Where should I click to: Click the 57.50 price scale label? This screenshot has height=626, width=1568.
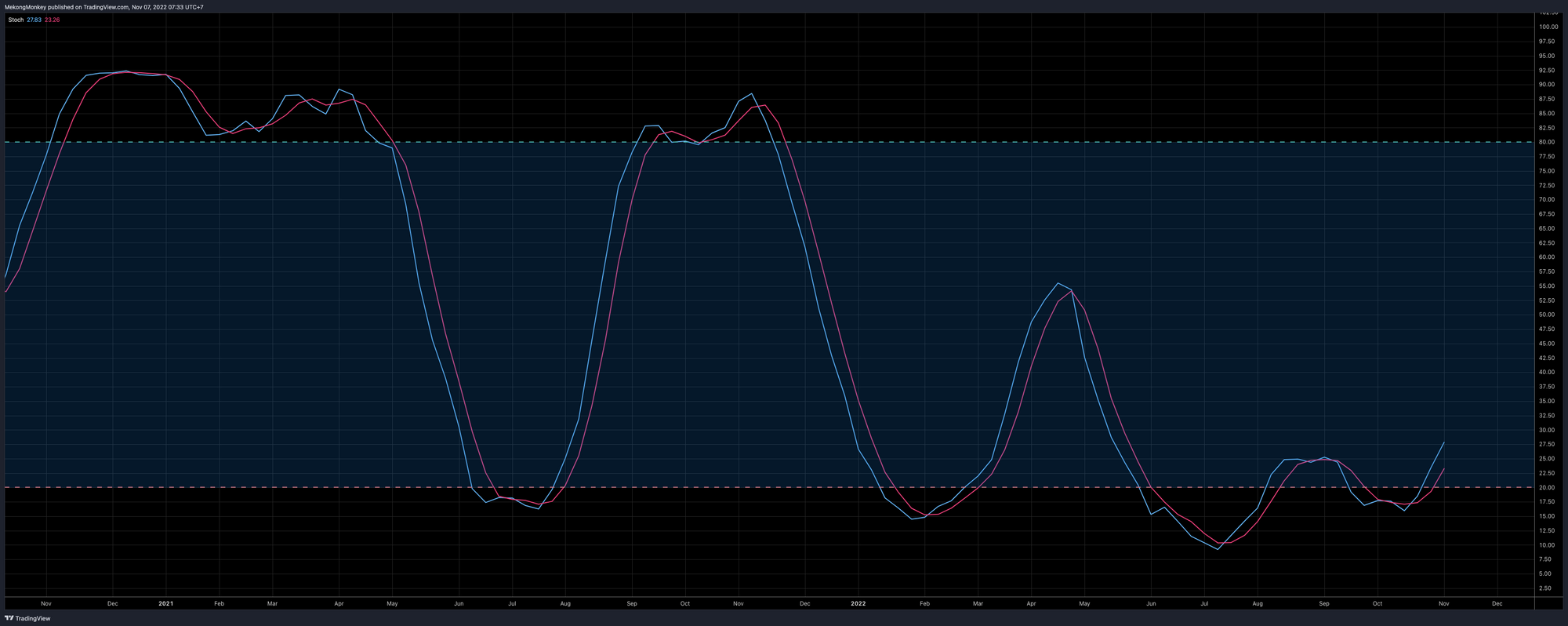pyautogui.click(x=1546, y=271)
